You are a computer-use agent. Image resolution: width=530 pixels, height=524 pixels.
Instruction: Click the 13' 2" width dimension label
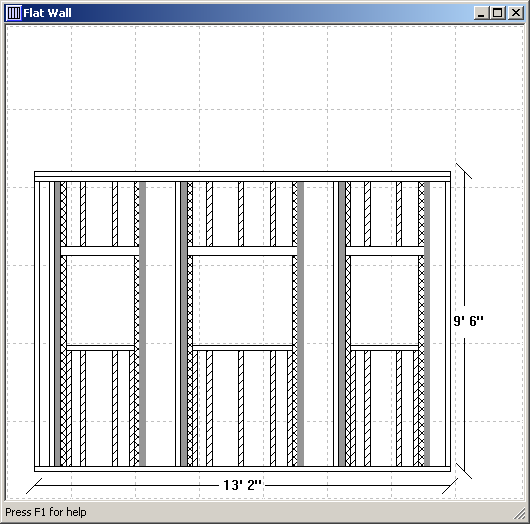click(x=242, y=485)
